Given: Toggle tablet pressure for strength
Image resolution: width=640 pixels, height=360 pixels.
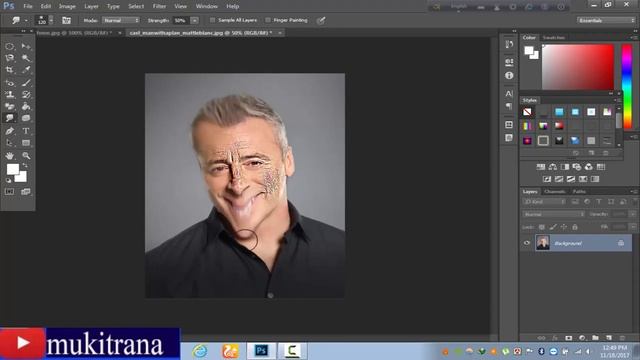Looking at the screenshot, I should [321, 20].
